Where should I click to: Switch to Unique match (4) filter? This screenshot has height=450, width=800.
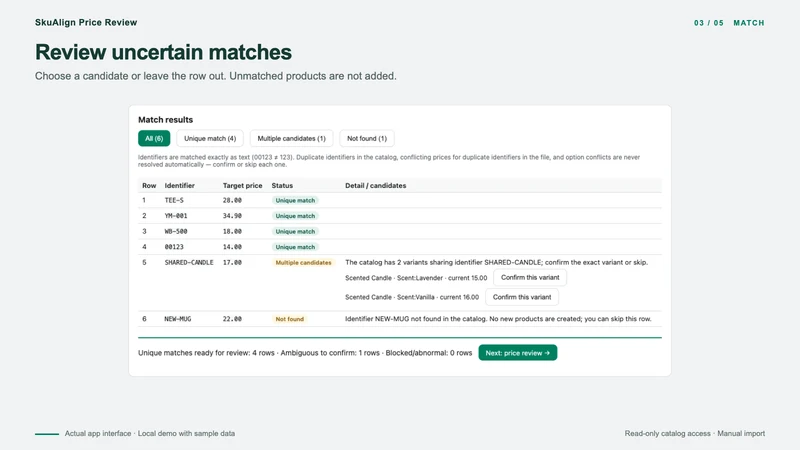click(x=210, y=138)
